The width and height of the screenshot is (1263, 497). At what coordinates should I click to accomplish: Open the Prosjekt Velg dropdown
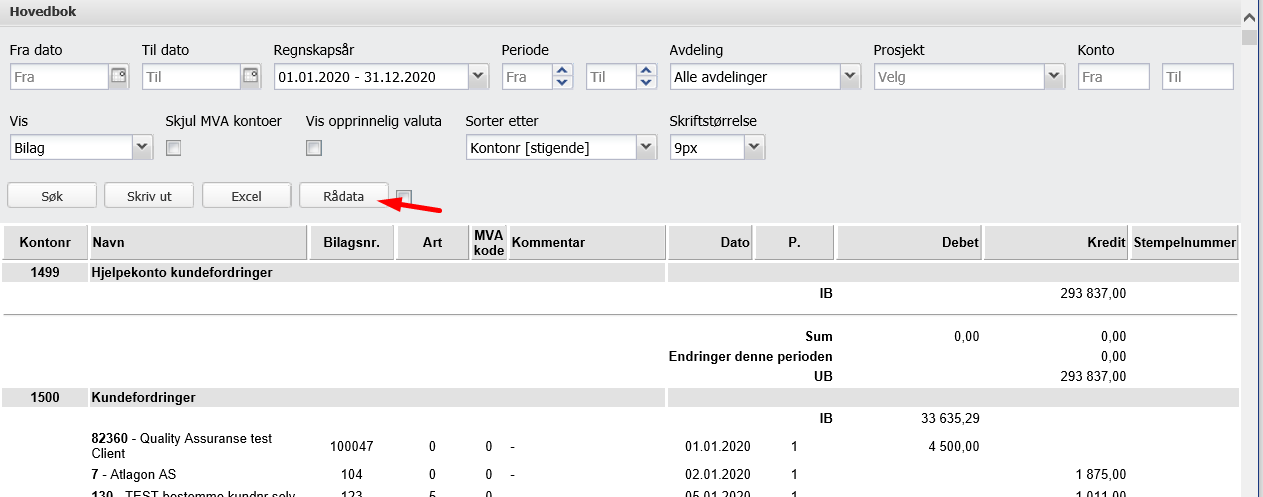(x=1054, y=77)
